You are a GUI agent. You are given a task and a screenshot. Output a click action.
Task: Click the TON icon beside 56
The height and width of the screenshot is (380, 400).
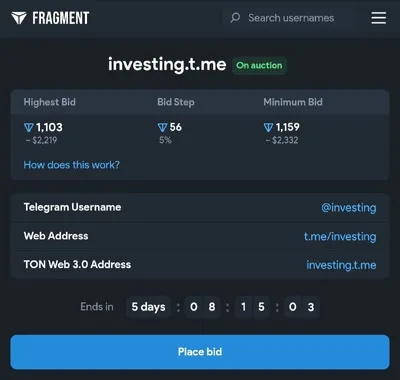(162, 127)
